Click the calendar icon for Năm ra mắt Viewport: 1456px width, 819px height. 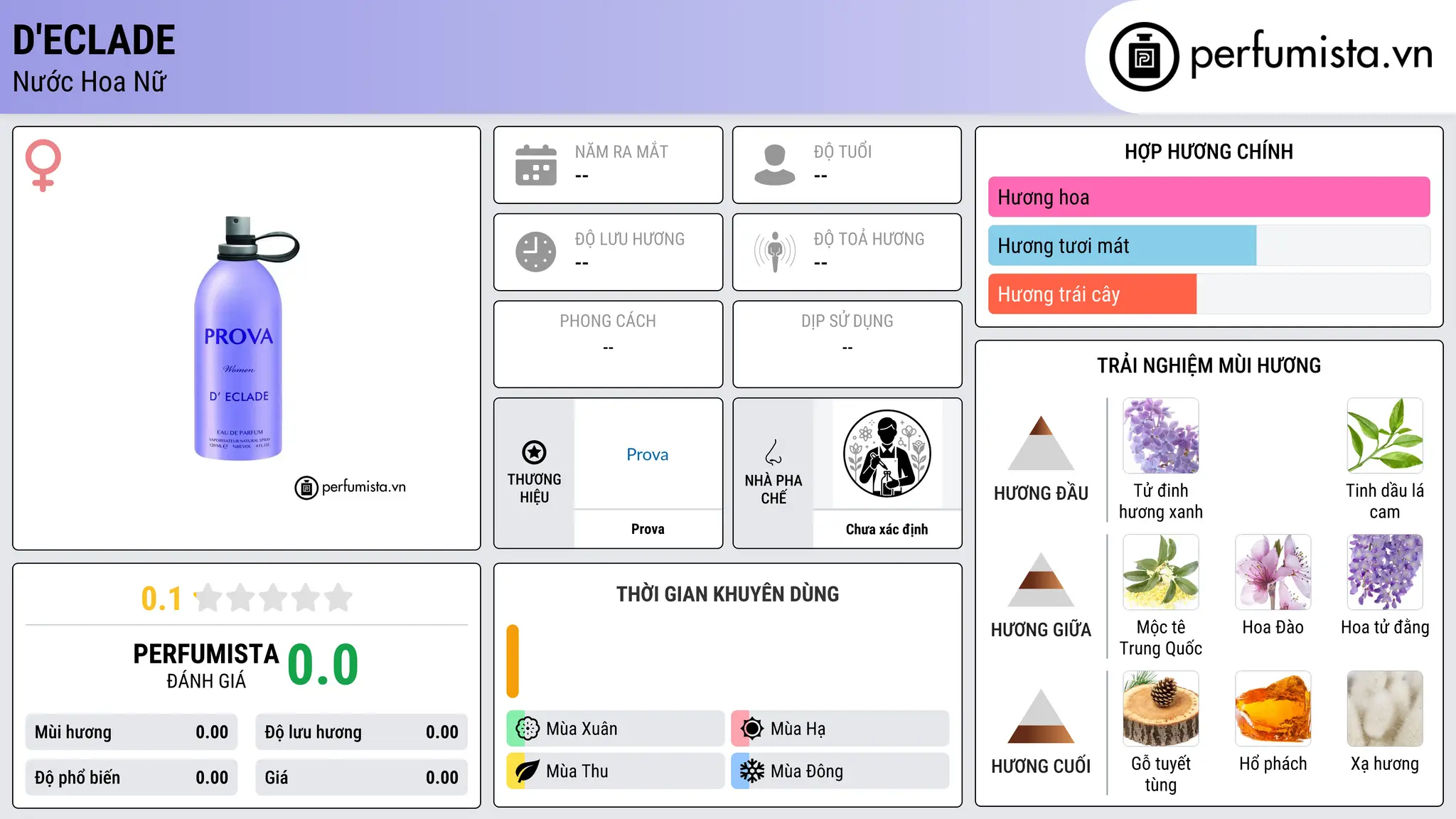click(536, 165)
